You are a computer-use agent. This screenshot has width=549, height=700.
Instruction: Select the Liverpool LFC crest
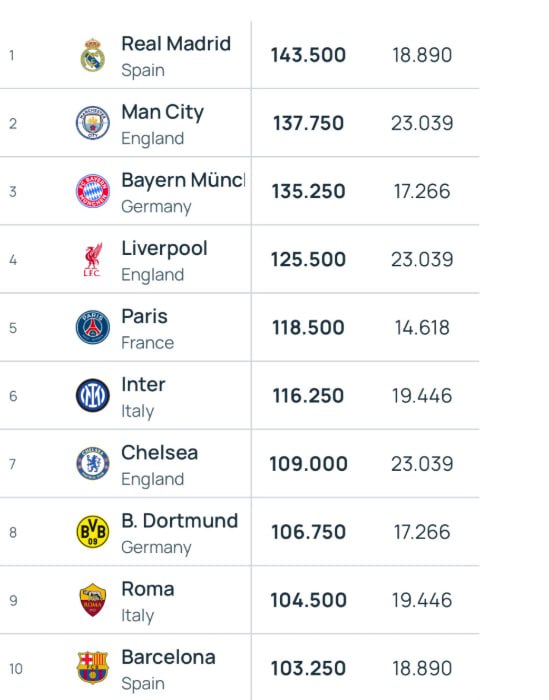[x=93, y=259]
